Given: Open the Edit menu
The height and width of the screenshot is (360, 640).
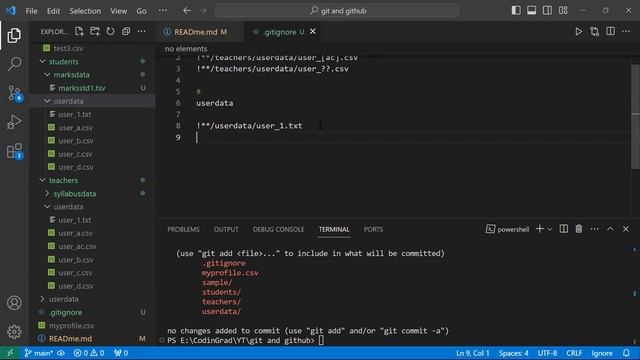Looking at the screenshot, I should tap(53, 11).
